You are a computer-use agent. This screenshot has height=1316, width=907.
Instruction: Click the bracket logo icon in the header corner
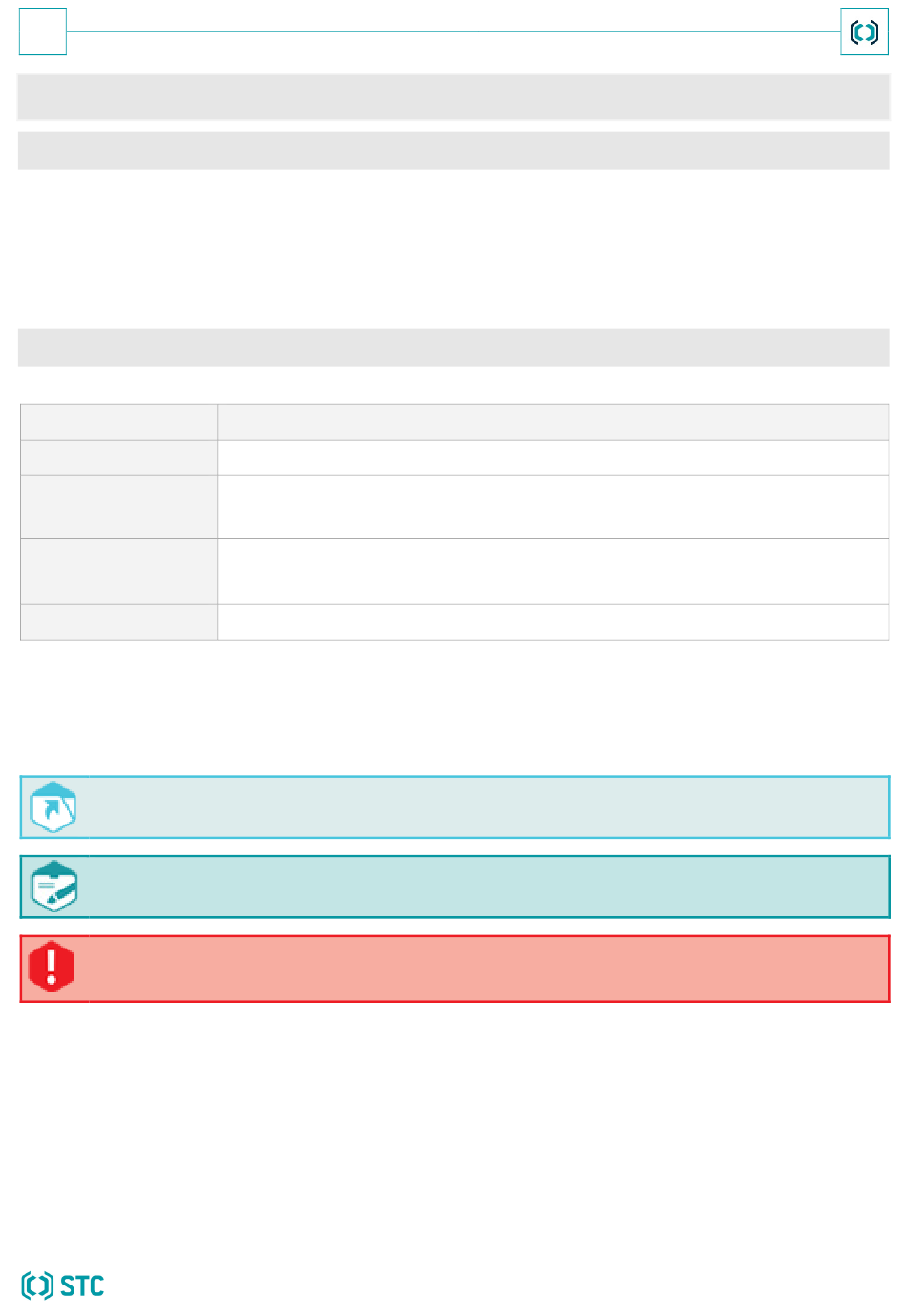[x=865, y=32]
